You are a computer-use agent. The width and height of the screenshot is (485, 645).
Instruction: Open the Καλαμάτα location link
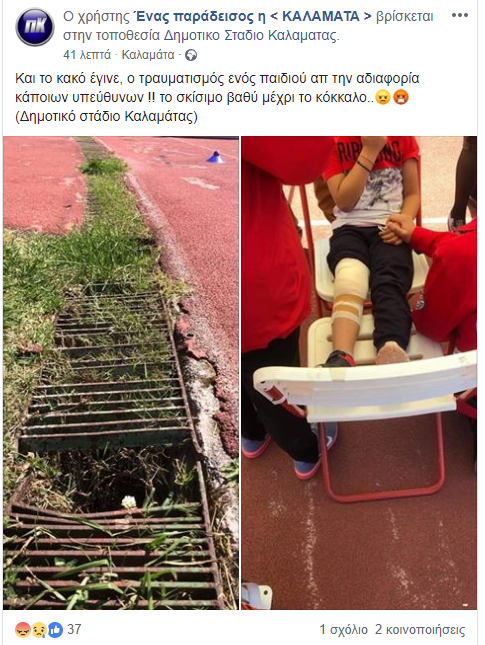pos(148,55)
